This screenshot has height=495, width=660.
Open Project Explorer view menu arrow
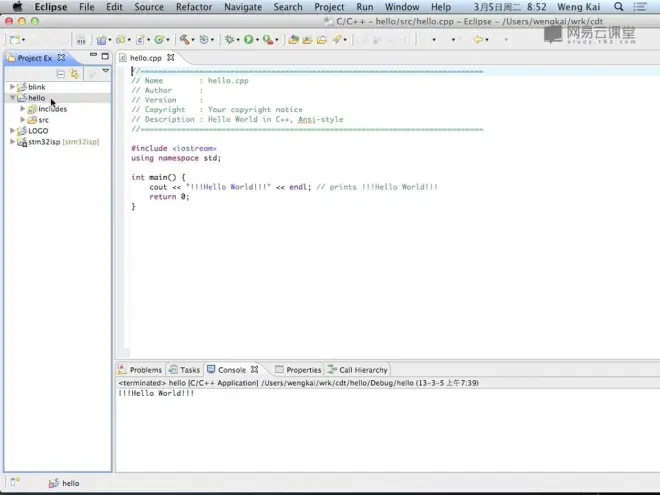[105, 72]
